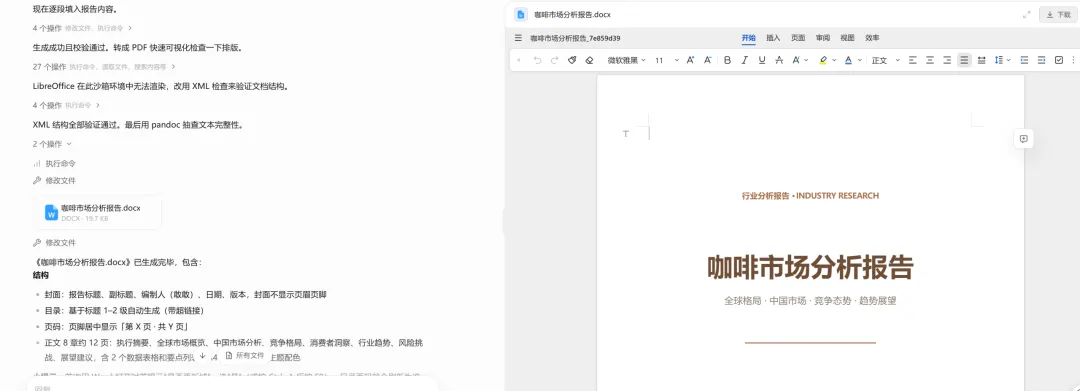Click the down arrow scroll-to-bottom button
This screenshot has width=1080, height=391.
click(x=202, y=356)
